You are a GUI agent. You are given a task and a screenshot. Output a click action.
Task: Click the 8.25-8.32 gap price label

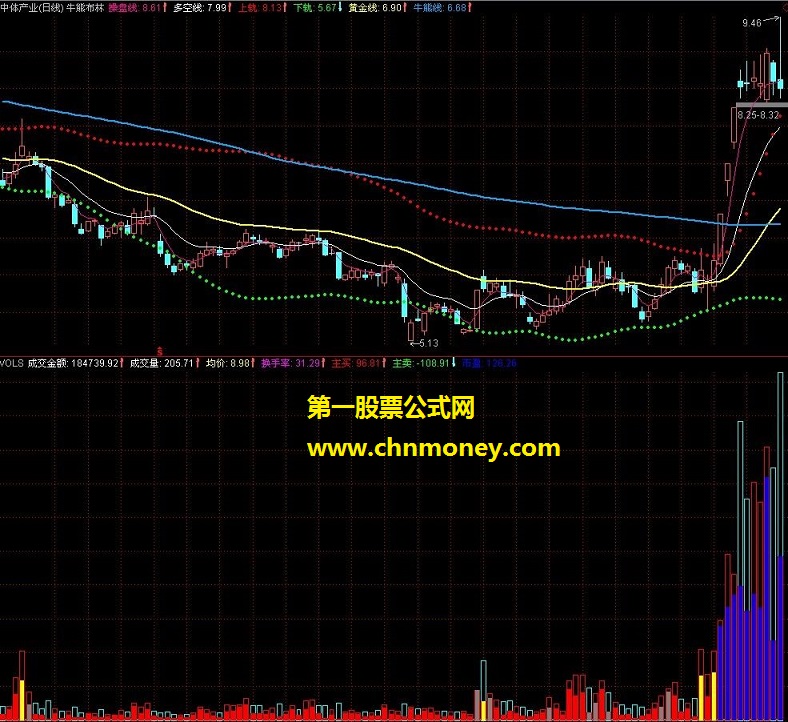[758, 115]
